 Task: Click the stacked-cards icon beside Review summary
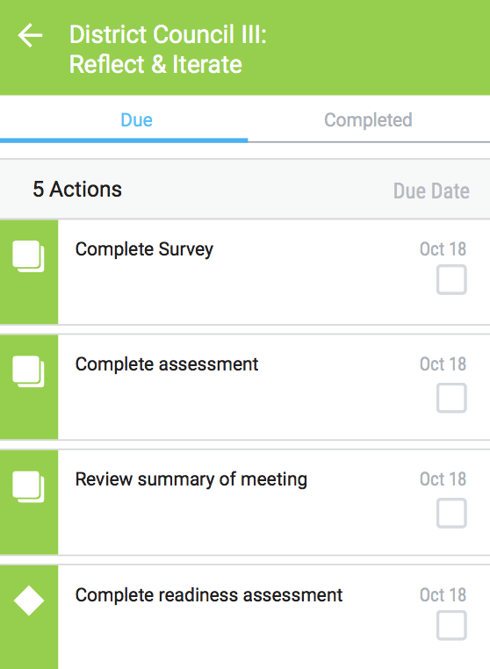(29, 487)
